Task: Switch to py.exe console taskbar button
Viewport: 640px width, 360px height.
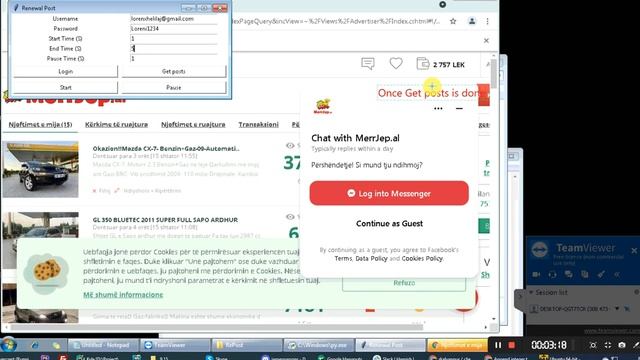Action: [x=318, y=345]
